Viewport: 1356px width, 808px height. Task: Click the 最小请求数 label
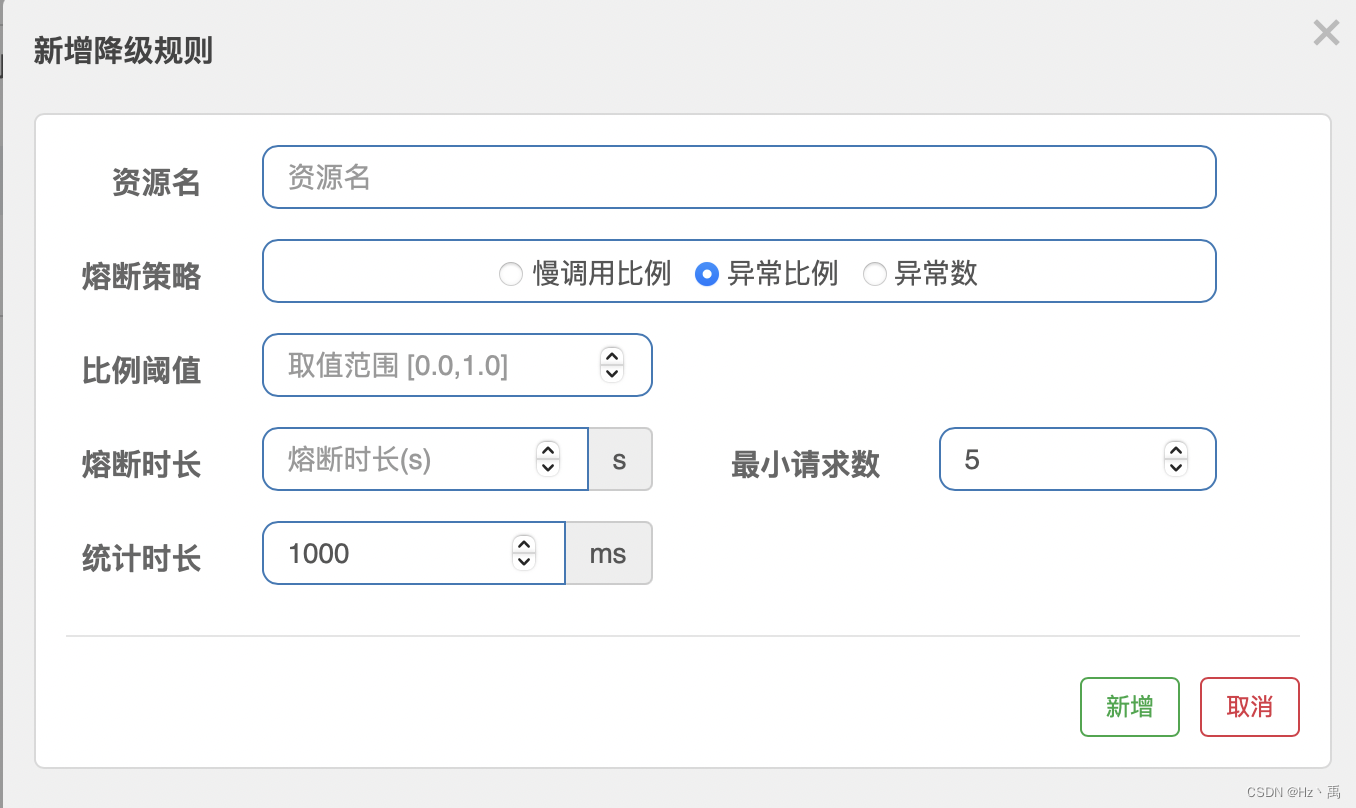click(806, 464)
